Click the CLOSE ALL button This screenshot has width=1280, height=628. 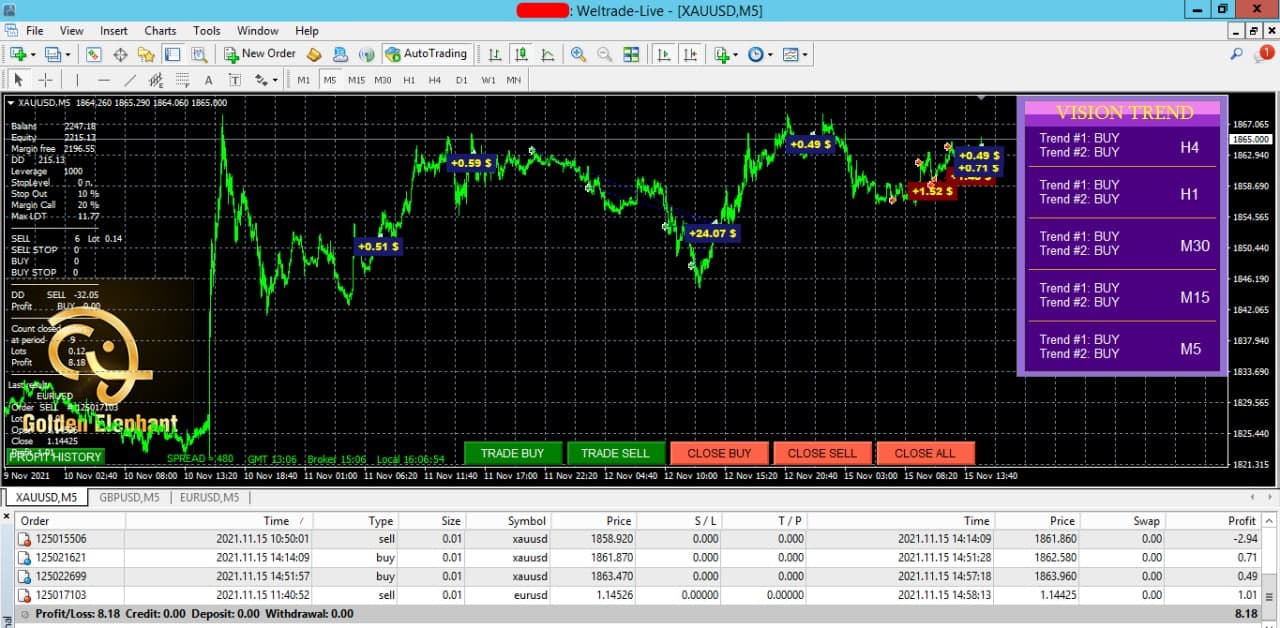coord(924,453)
